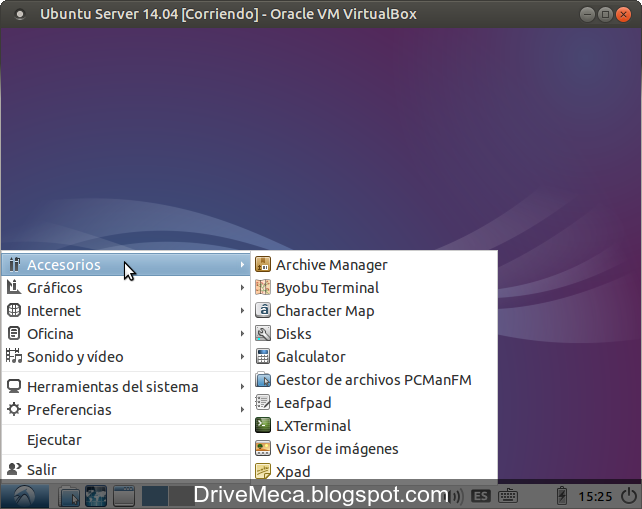Expand Oficina submenu arrow
The image size is (642, 509).
click(x=242, y=334)
